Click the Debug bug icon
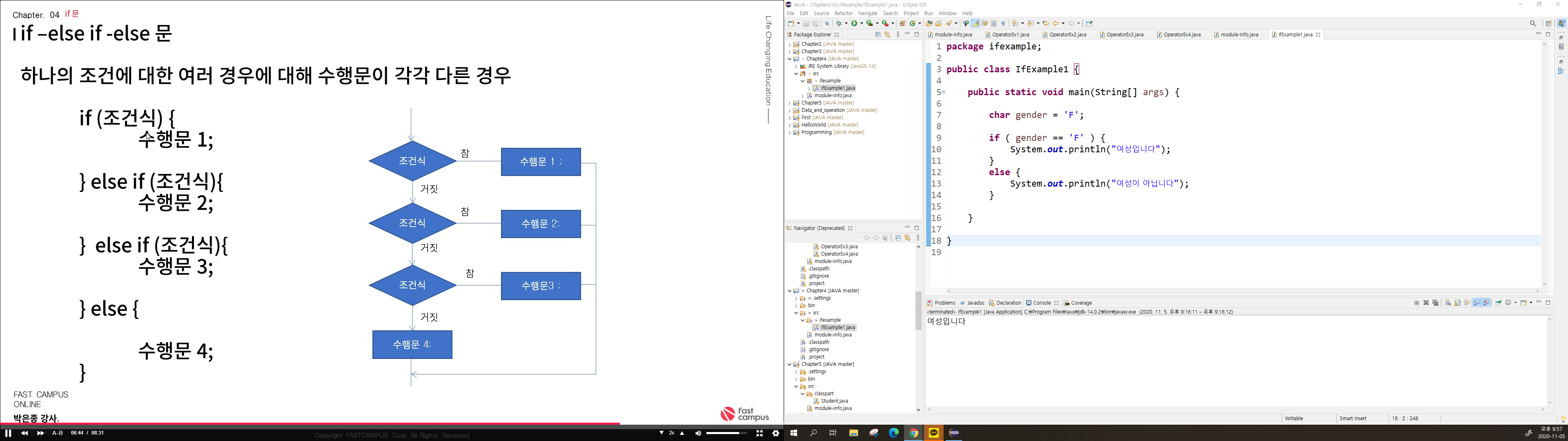1568x441 pixels. (840, 24)
